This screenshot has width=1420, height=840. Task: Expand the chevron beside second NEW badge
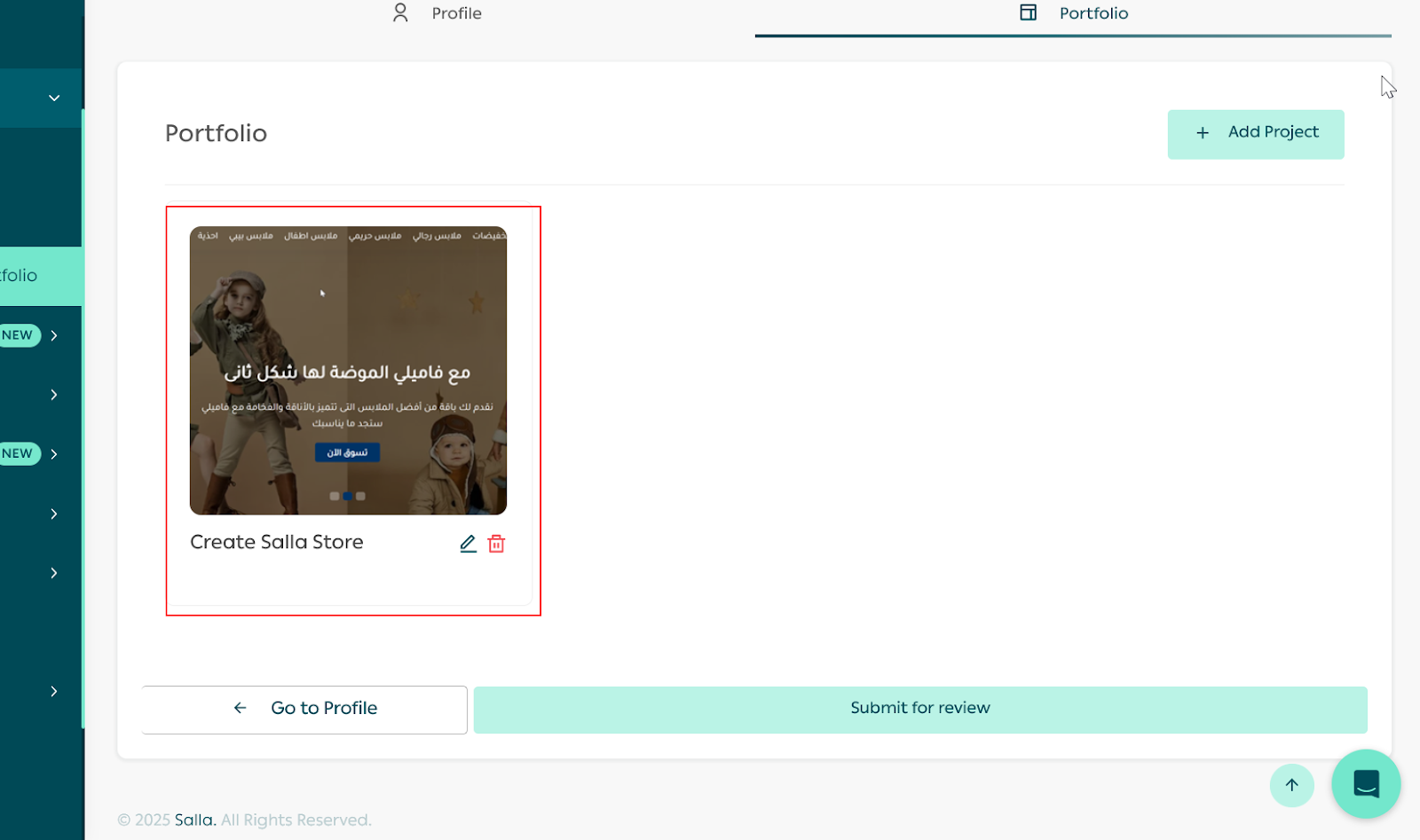click(54, 454)
